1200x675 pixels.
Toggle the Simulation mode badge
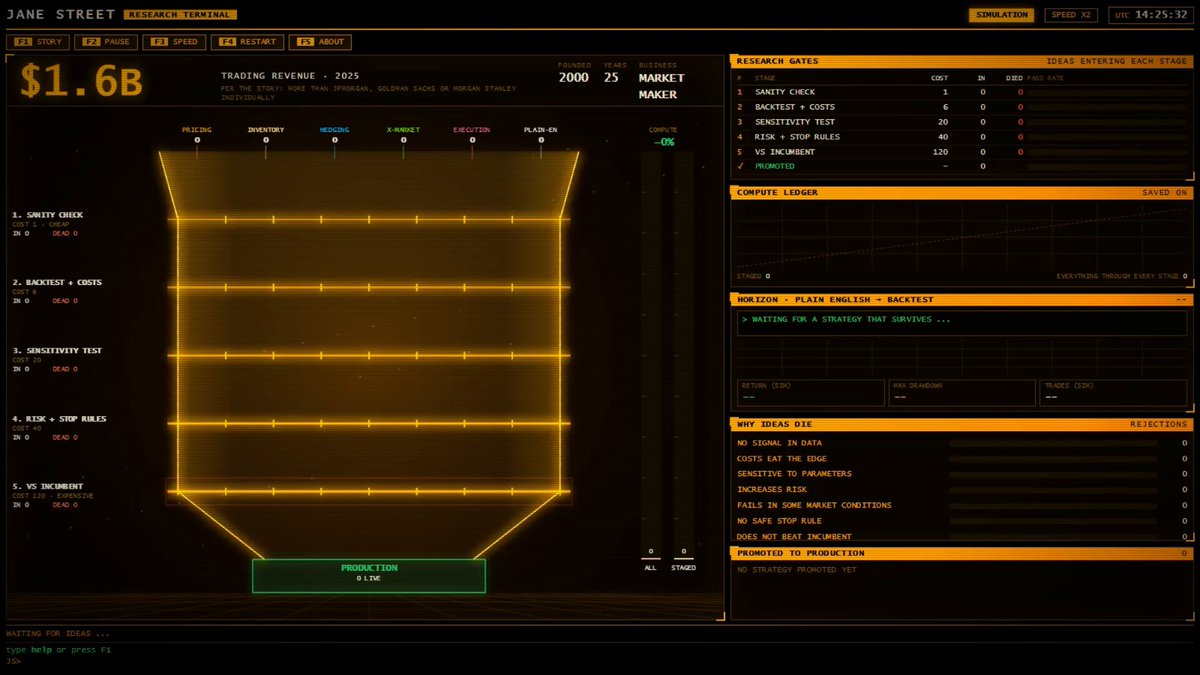click(1003, 15)
